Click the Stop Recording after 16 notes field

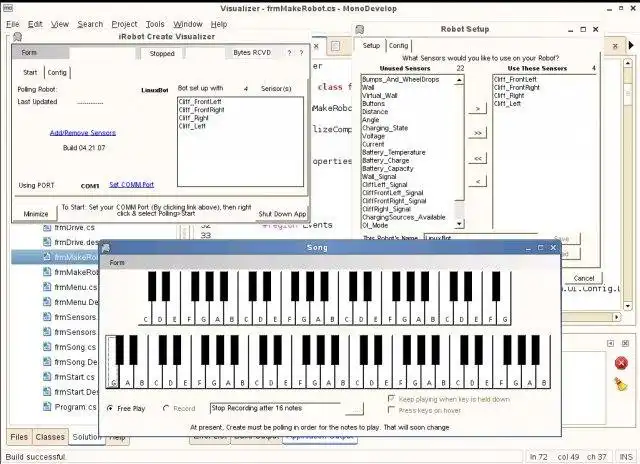(276, 408)
